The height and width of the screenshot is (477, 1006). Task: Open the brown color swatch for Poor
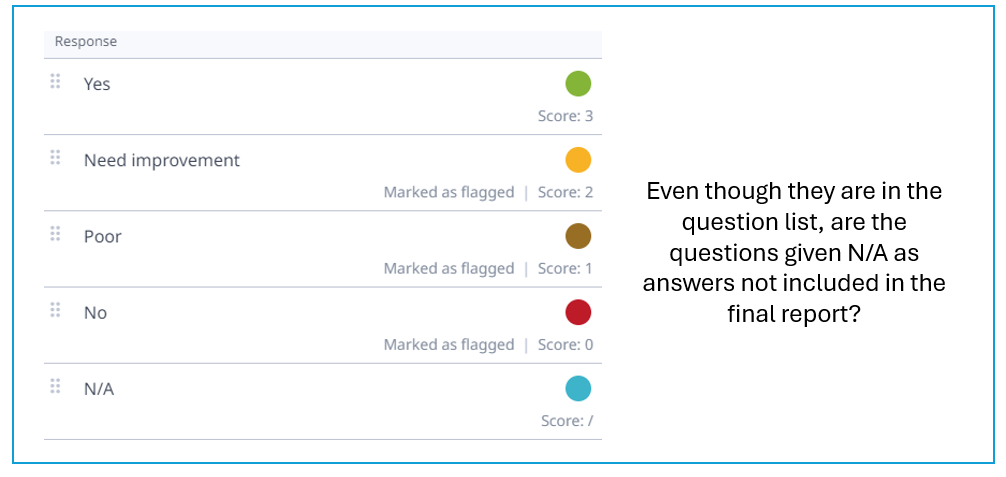coord(578,236)
